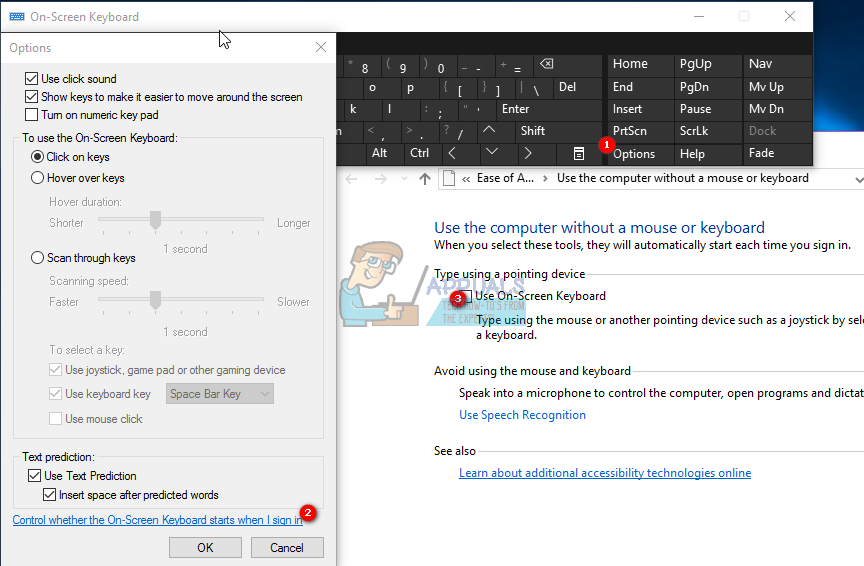Enable Turn on numeric key pad
The image size is (864, 566).
click(31, 116)
